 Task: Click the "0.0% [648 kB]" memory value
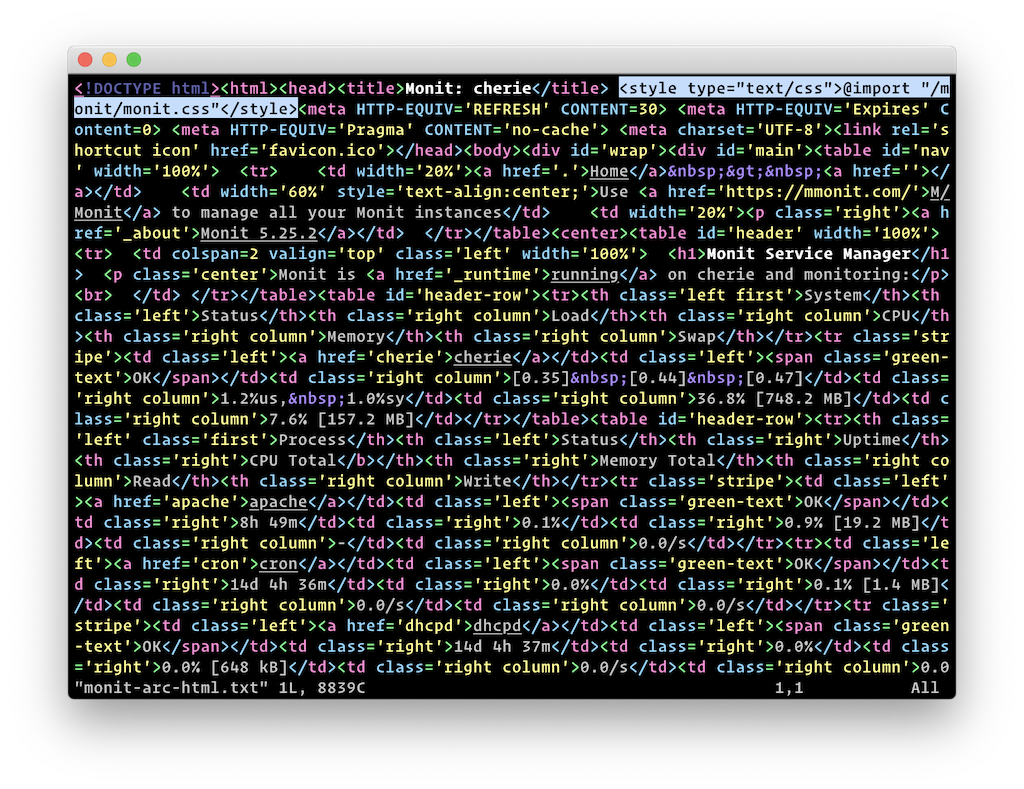pos(225,668)
